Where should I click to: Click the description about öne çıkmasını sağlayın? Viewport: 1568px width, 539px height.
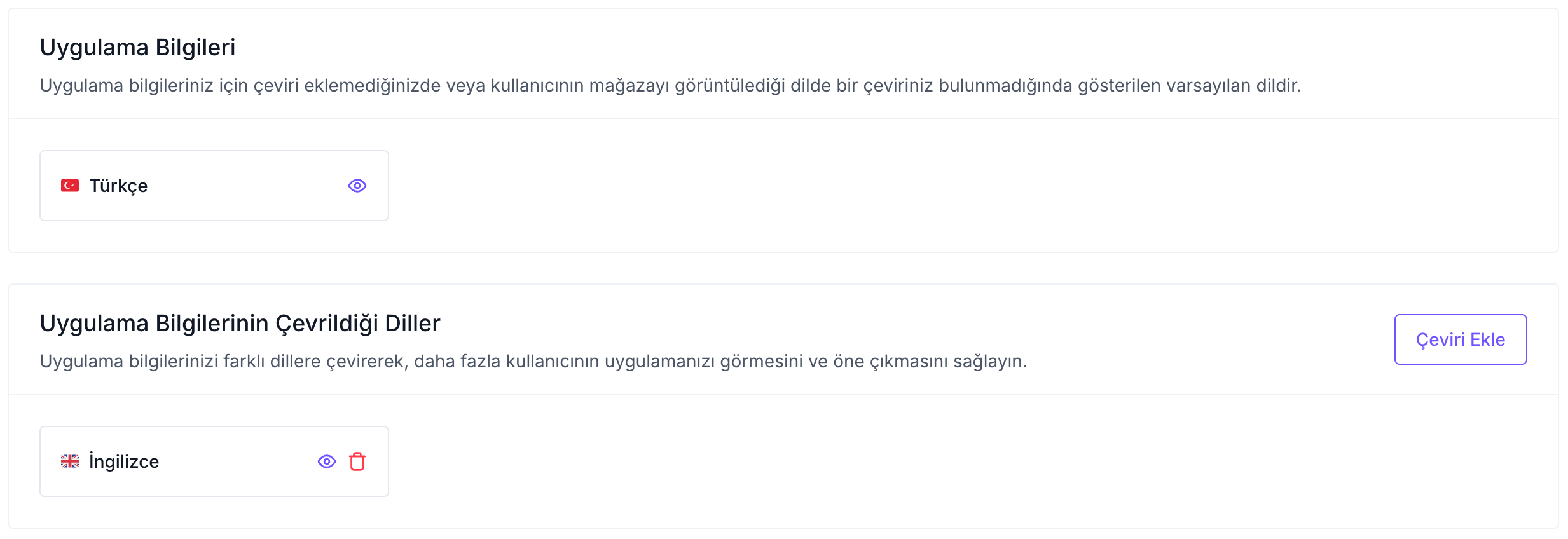533,362
